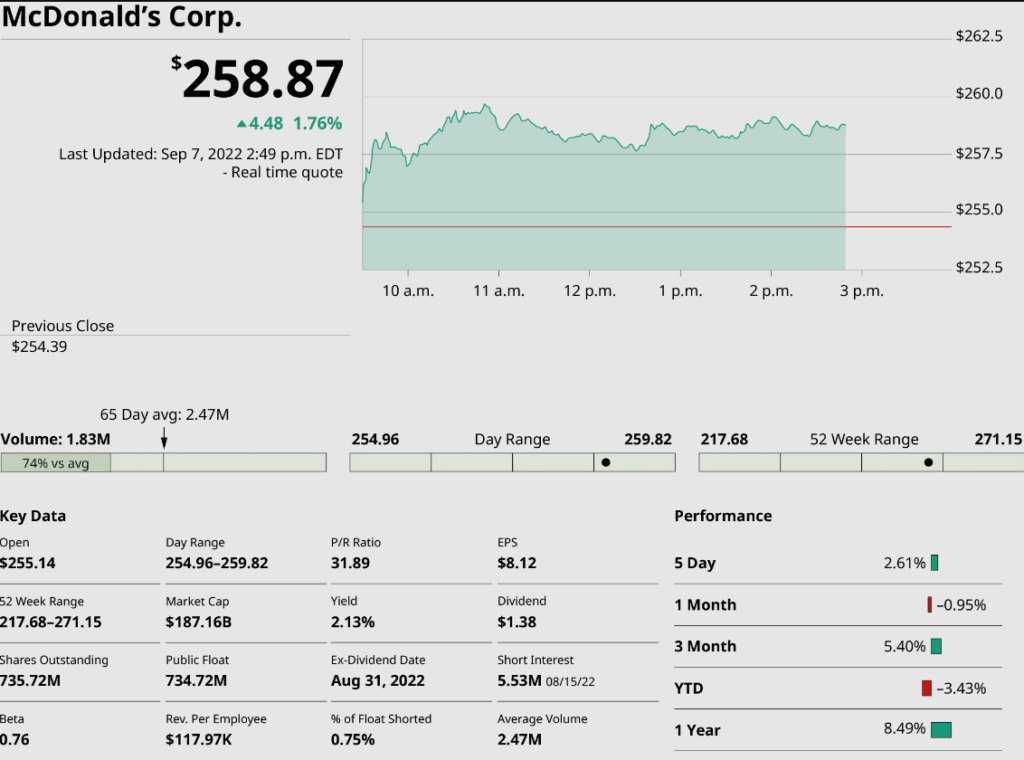Click the 10 a.m. time axis label

pyautogui.click(x=408, y=291)
